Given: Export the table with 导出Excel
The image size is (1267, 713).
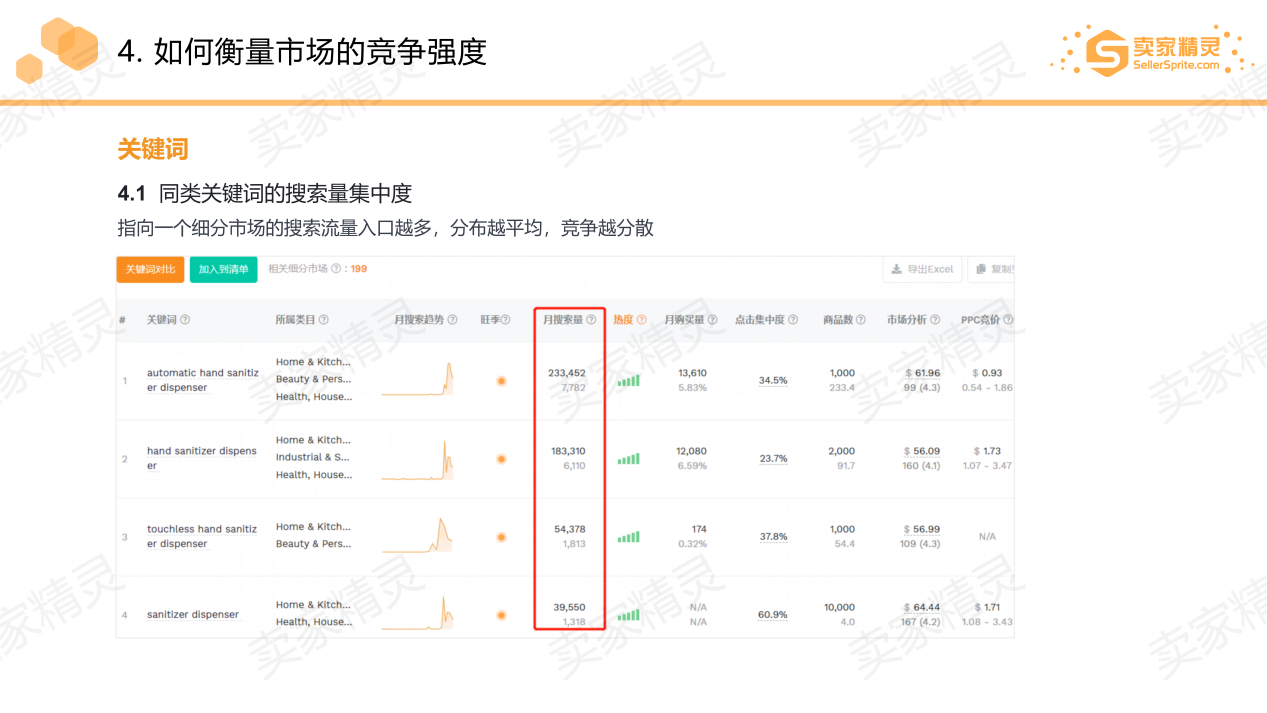Looking at the screenshot, I should (921, 269).
